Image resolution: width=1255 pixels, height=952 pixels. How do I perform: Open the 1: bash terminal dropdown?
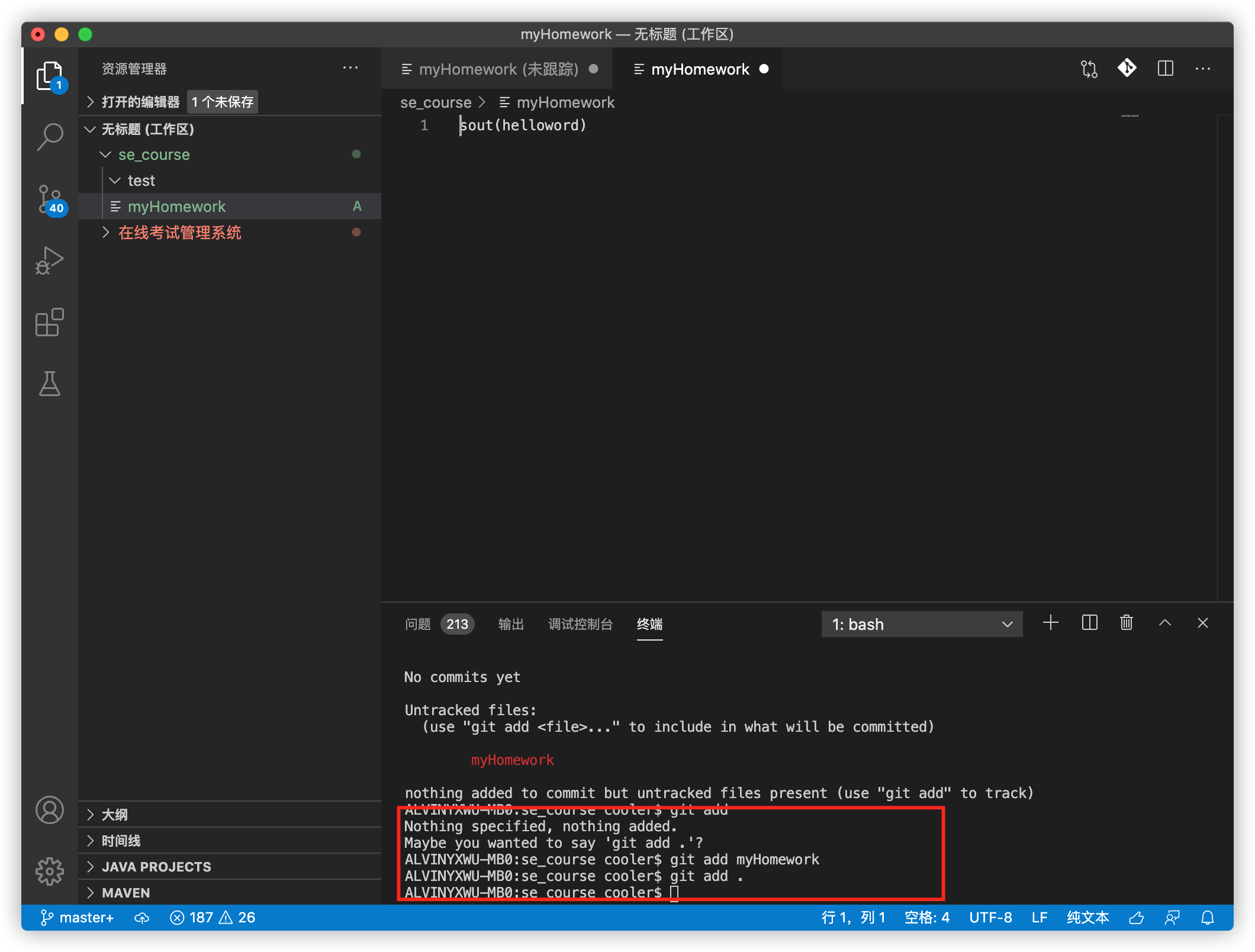922,624
